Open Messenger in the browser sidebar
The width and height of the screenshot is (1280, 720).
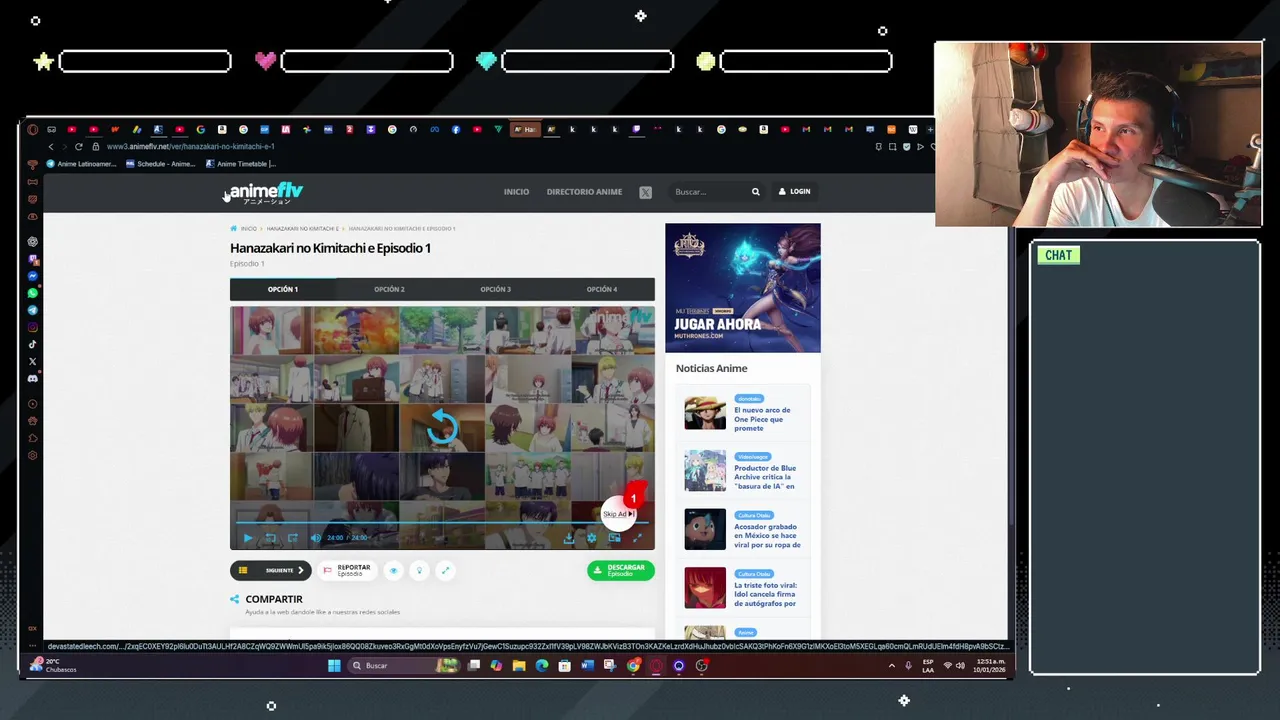[x=33, y=276]
